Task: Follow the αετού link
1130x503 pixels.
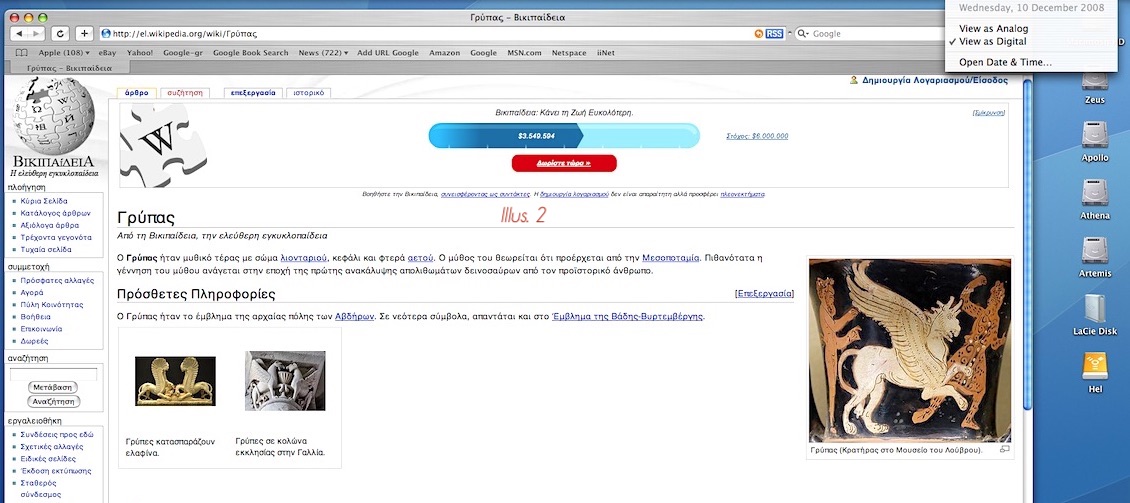Action: tap(421, 258)
